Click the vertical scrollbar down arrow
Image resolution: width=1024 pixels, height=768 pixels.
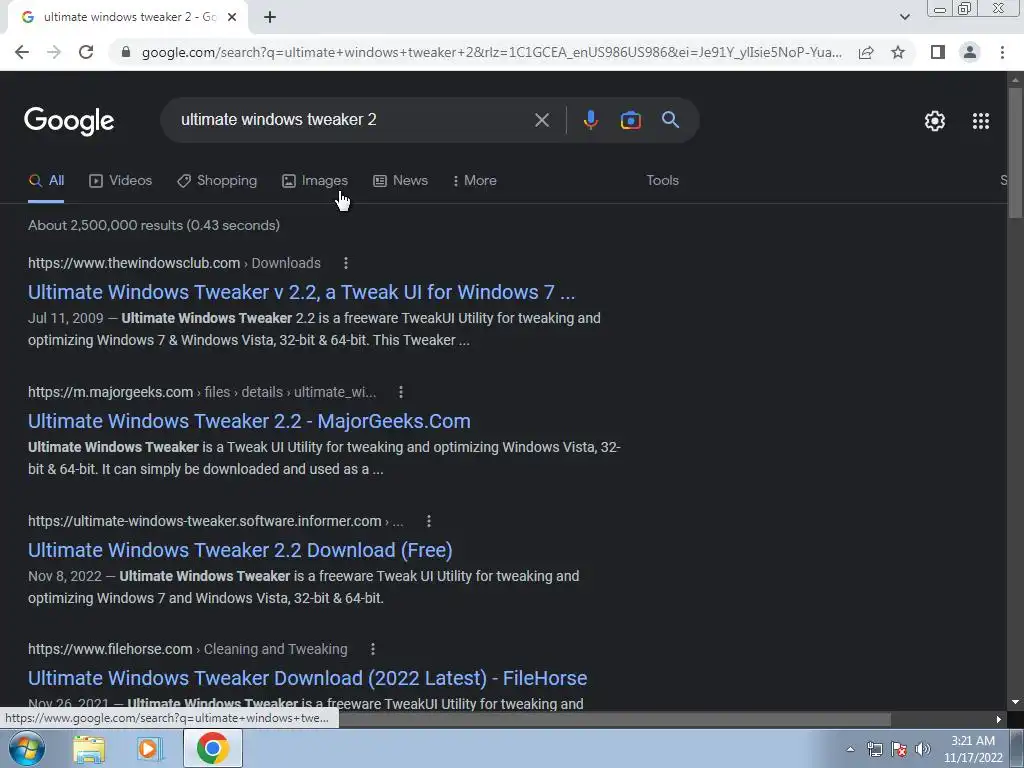click(x=1015, y=702)
